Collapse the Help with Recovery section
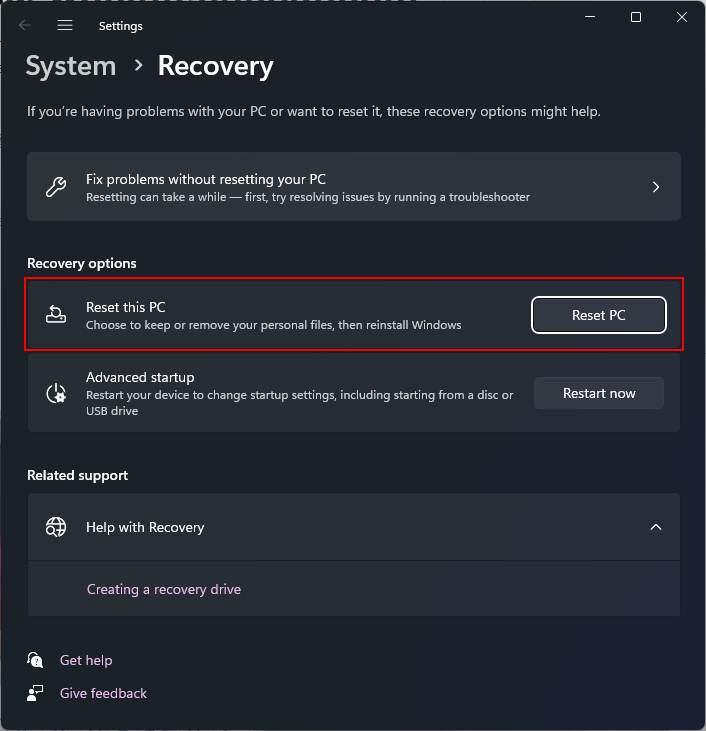 coord(656,527)
